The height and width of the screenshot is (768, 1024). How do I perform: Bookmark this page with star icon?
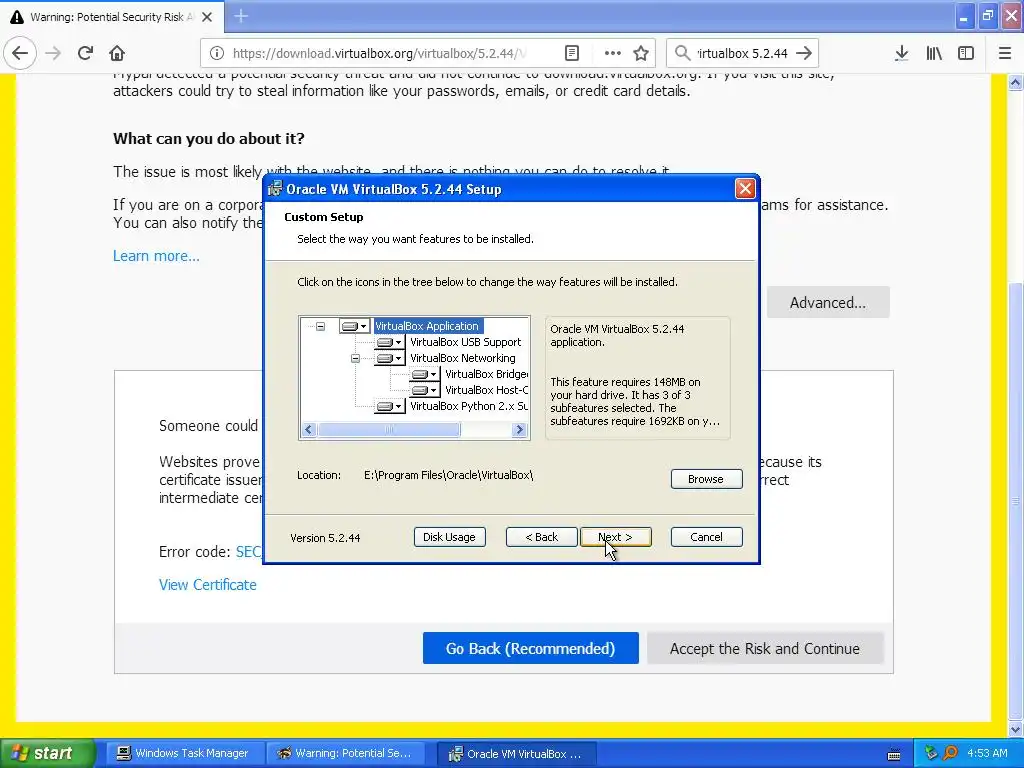(x=641, y=53)
